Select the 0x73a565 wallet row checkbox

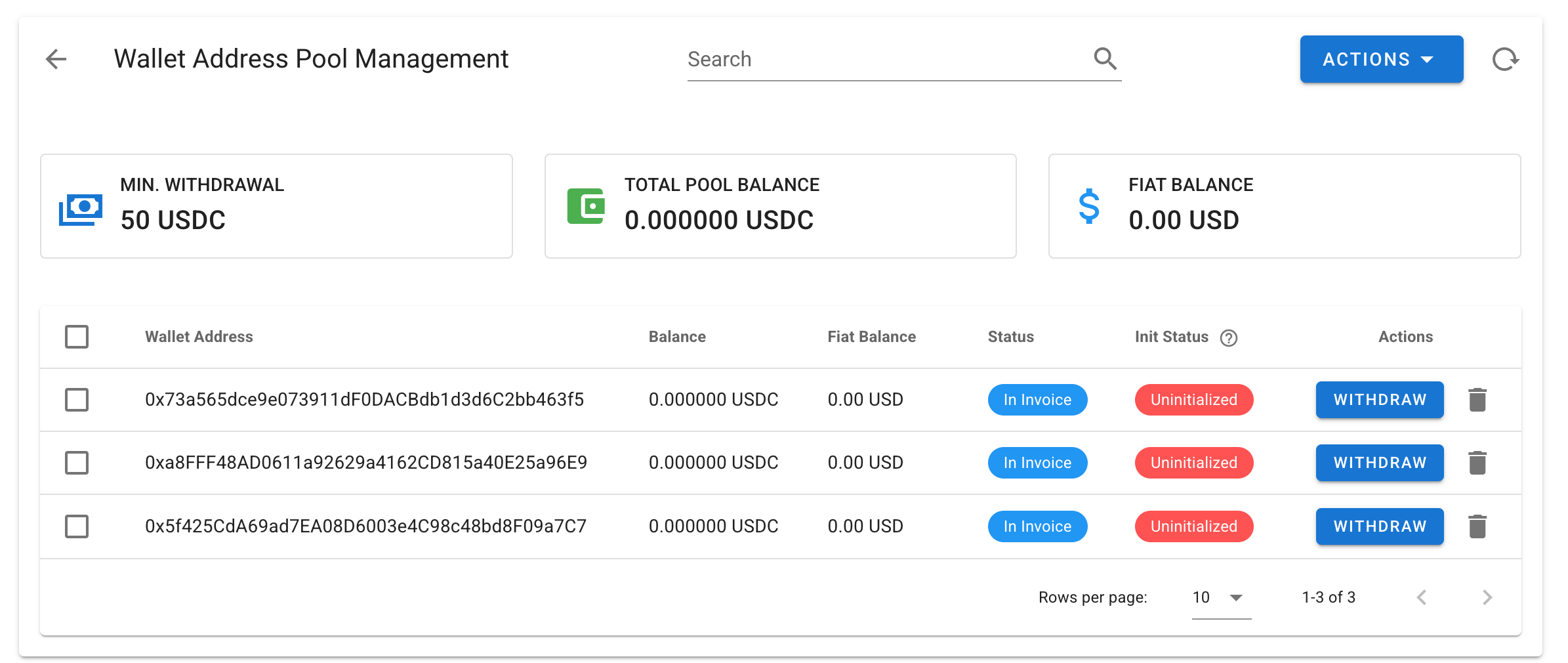[x=77, y=400]
